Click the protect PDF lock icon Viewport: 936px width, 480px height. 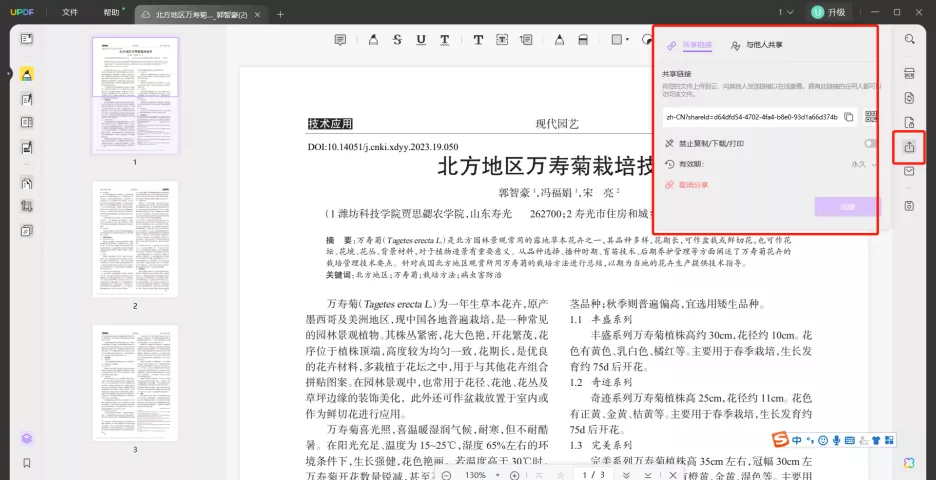pyautogui.click(x=909, y=122)
